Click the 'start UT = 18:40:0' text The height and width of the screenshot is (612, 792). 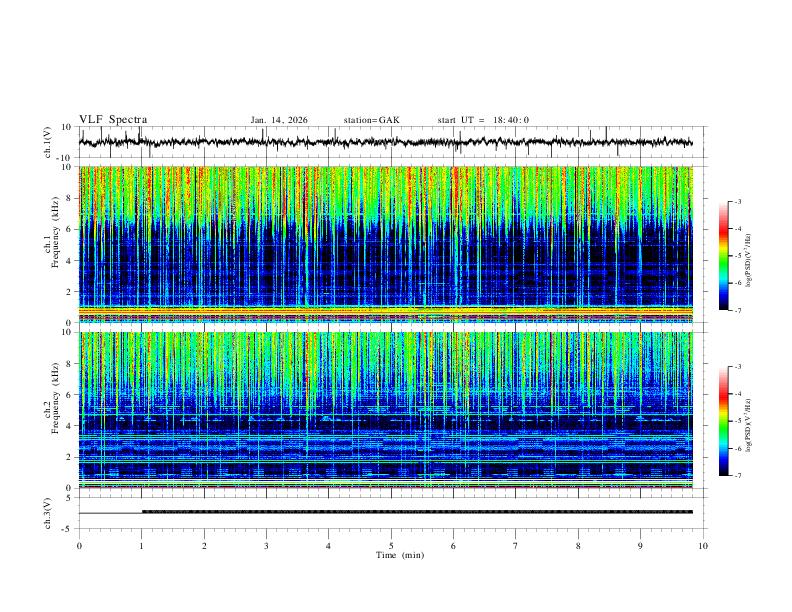pyautogui.click(x=483, y=120)
